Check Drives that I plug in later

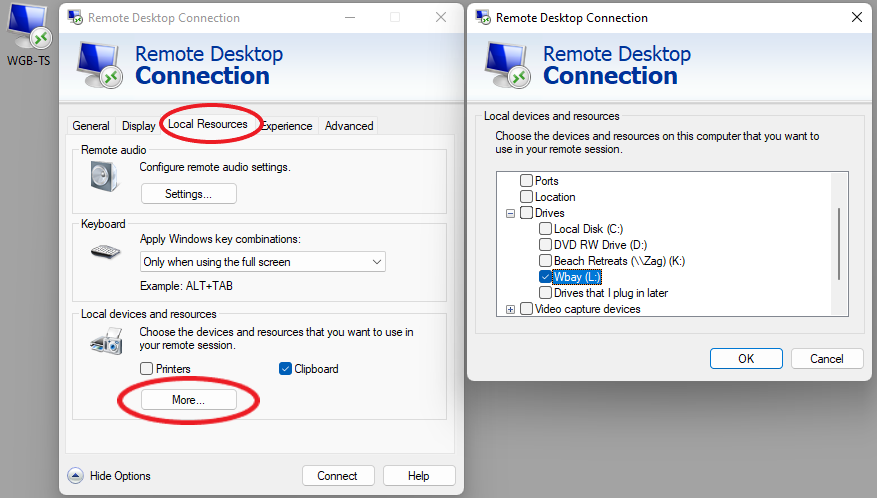[x=545, y=293]
